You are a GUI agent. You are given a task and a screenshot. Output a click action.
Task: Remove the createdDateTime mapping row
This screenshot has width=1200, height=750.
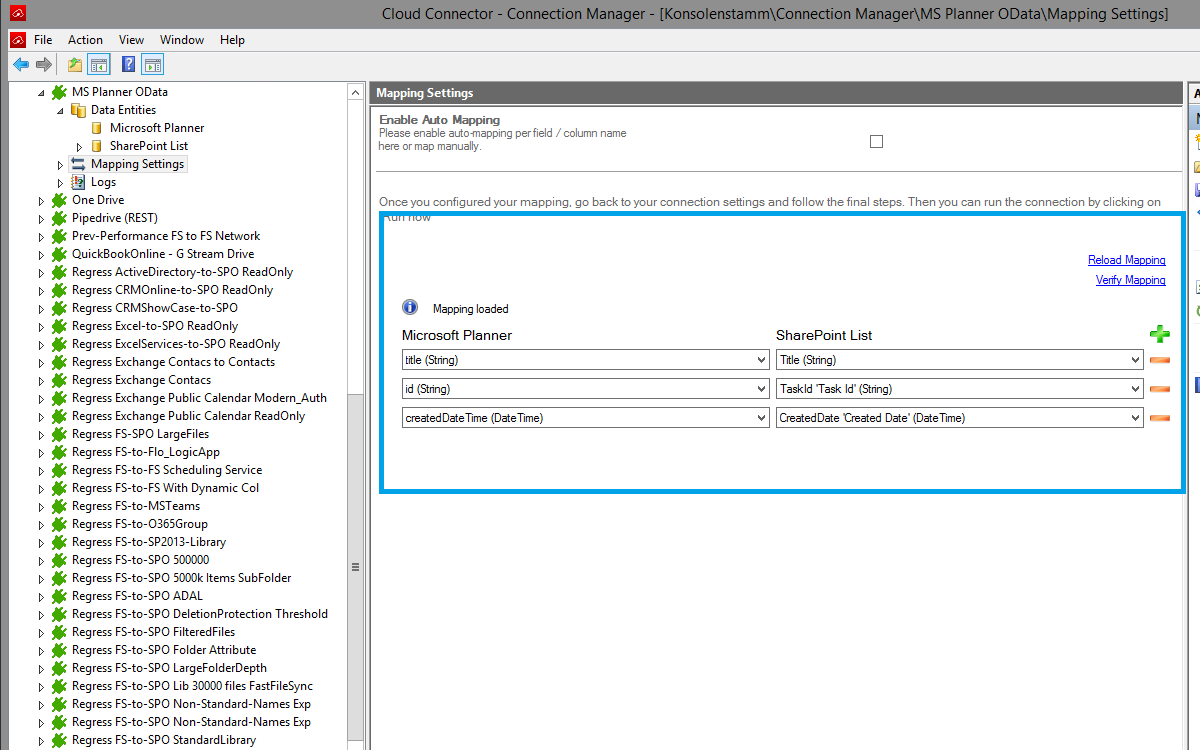[1159, 418]
